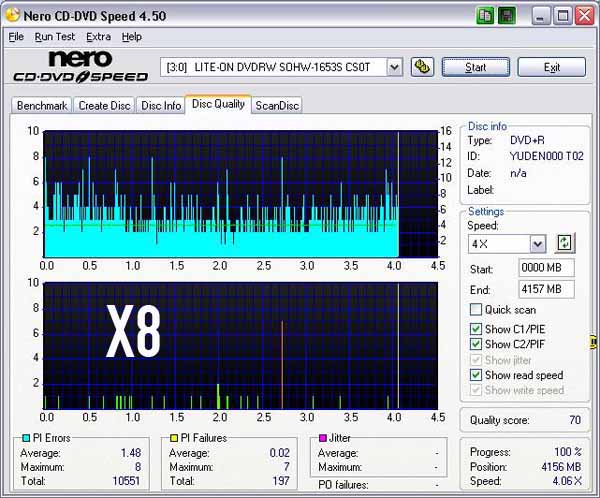Toggle Show write speed checkbox
This screenshot has width=600, height=498.
(x=476, y=390)
